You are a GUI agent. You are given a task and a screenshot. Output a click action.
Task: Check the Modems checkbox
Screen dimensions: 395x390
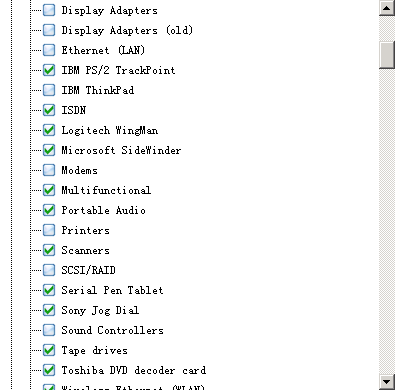point(49,170)
